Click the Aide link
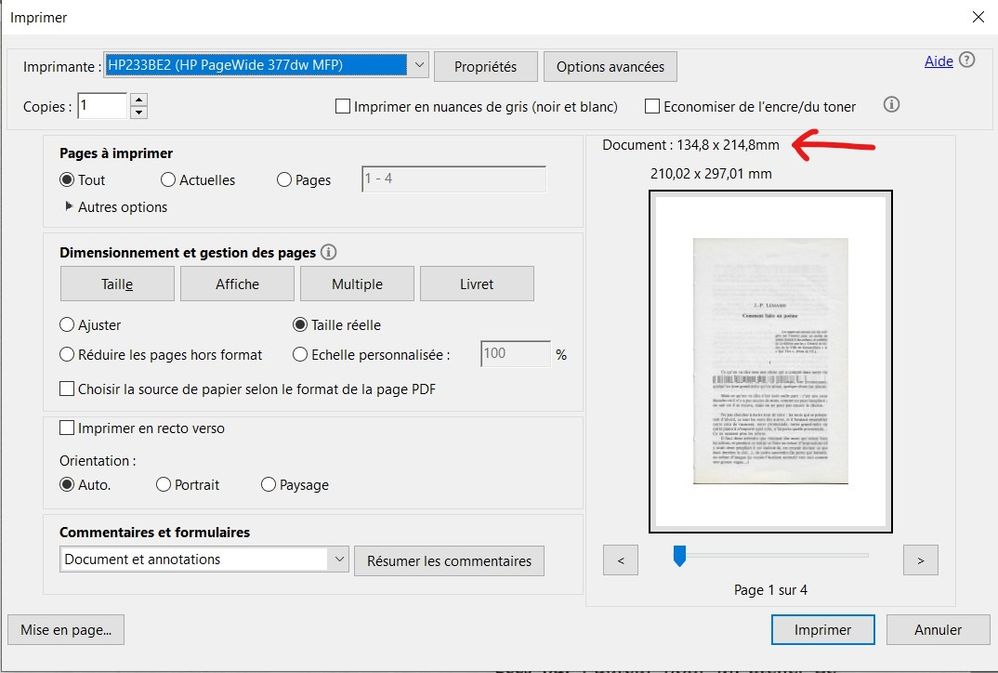This screenshot has width=998, height=673. (938, 61)
